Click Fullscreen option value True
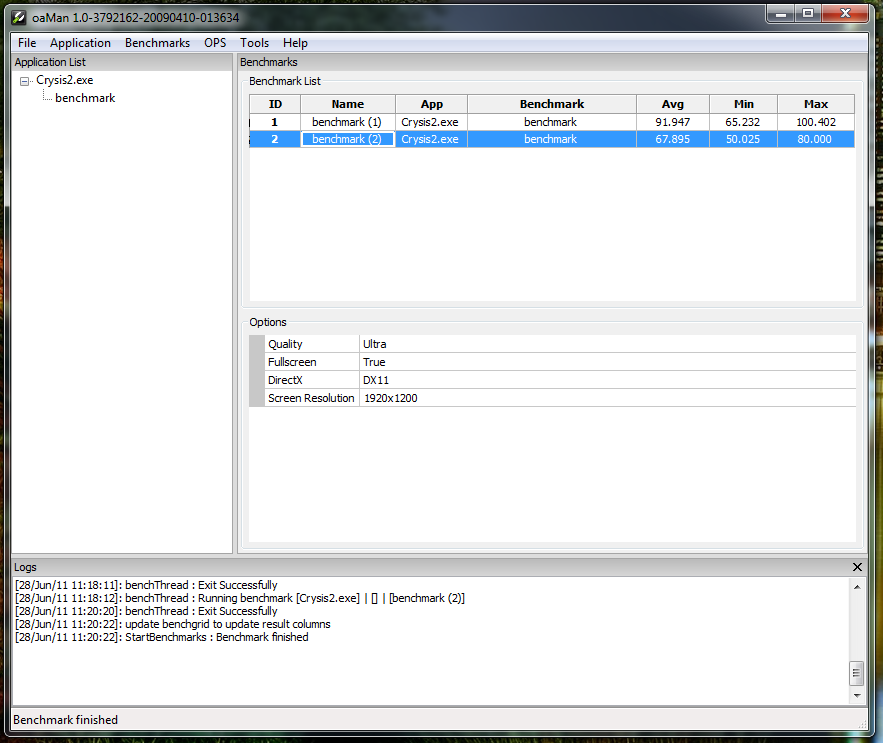 606,362
